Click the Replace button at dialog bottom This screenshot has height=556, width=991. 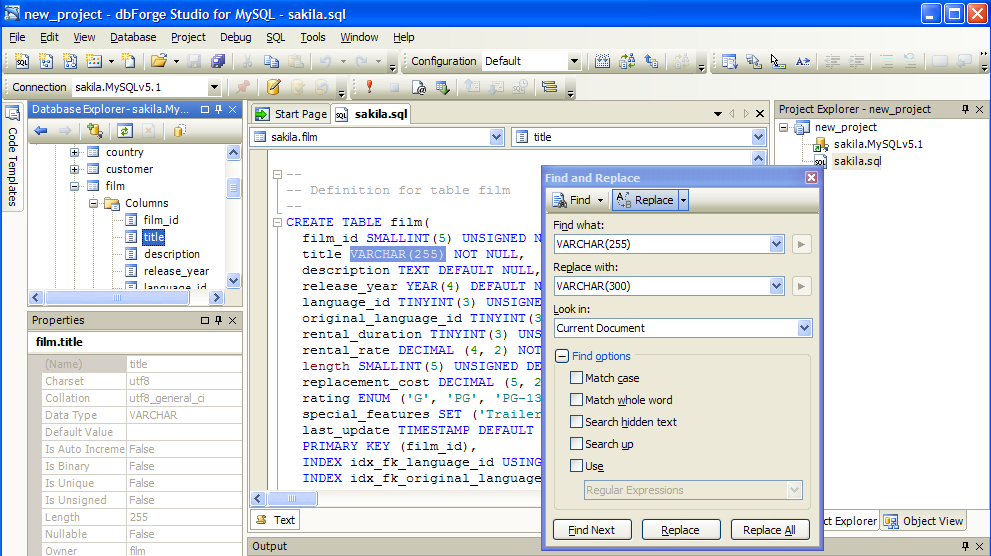click(x=681, y=530)
